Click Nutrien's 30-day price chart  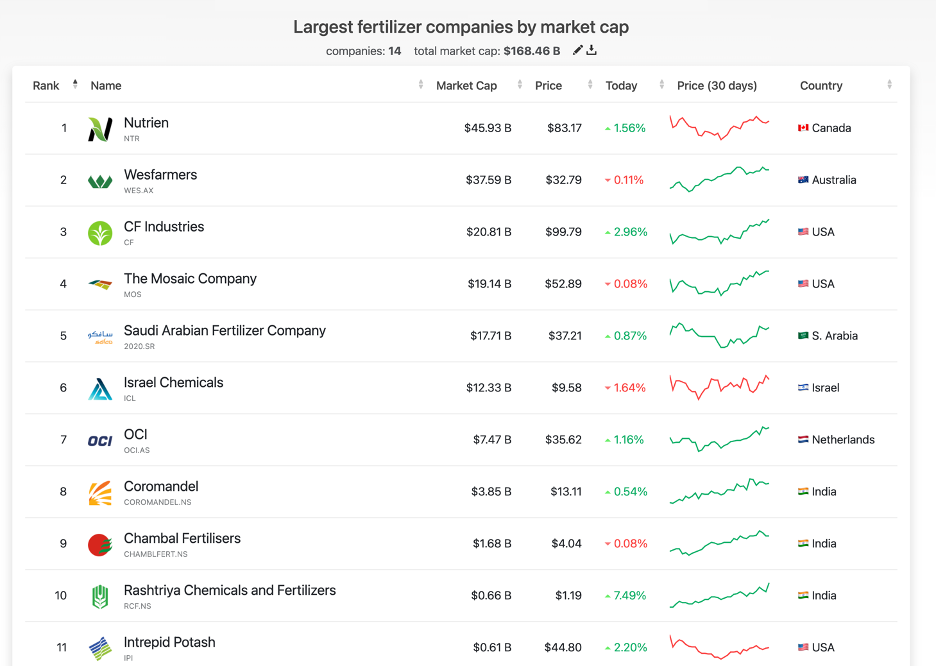point(719,128)
